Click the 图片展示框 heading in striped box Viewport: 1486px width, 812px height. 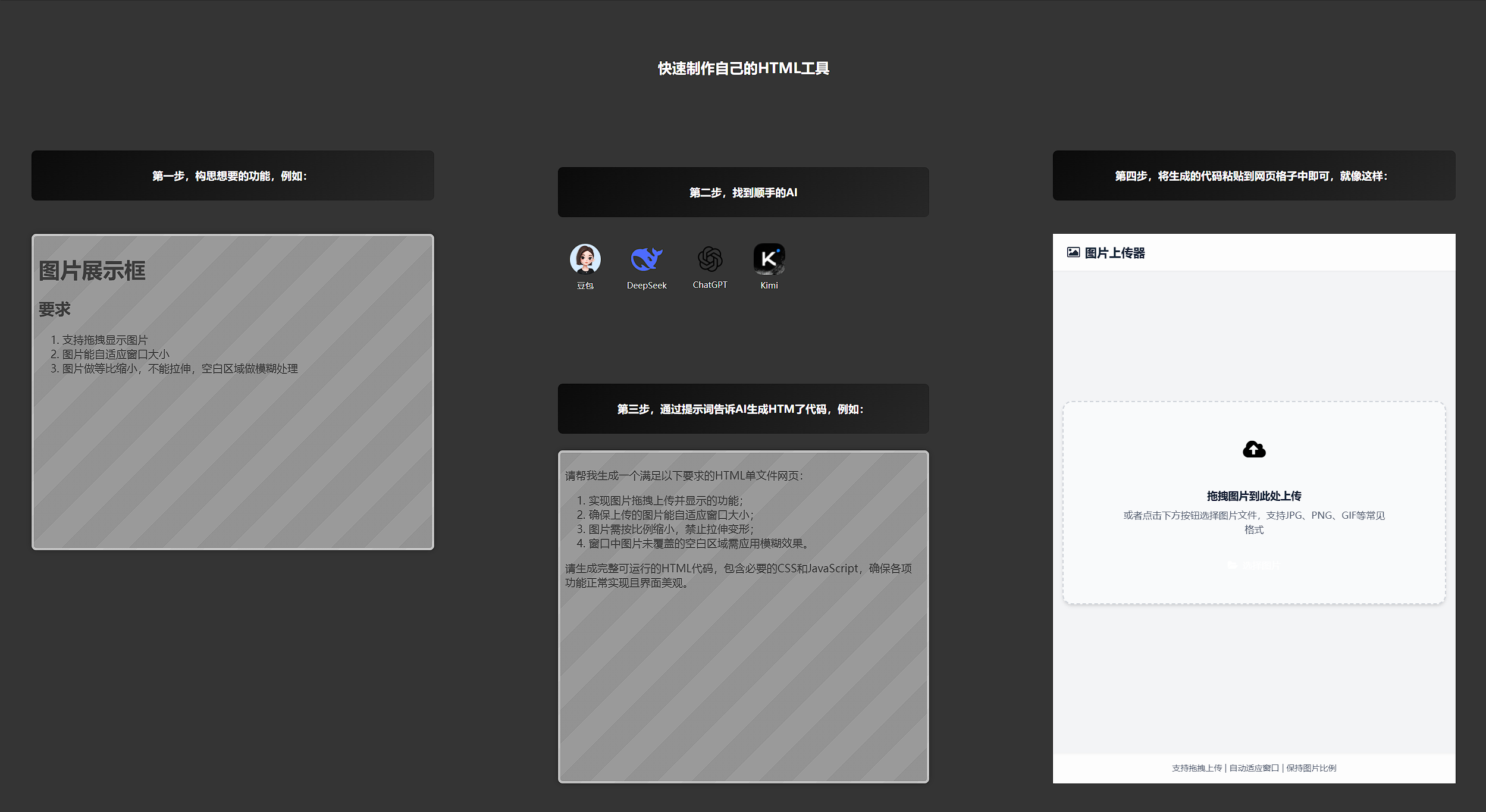(x=92, y=271)
